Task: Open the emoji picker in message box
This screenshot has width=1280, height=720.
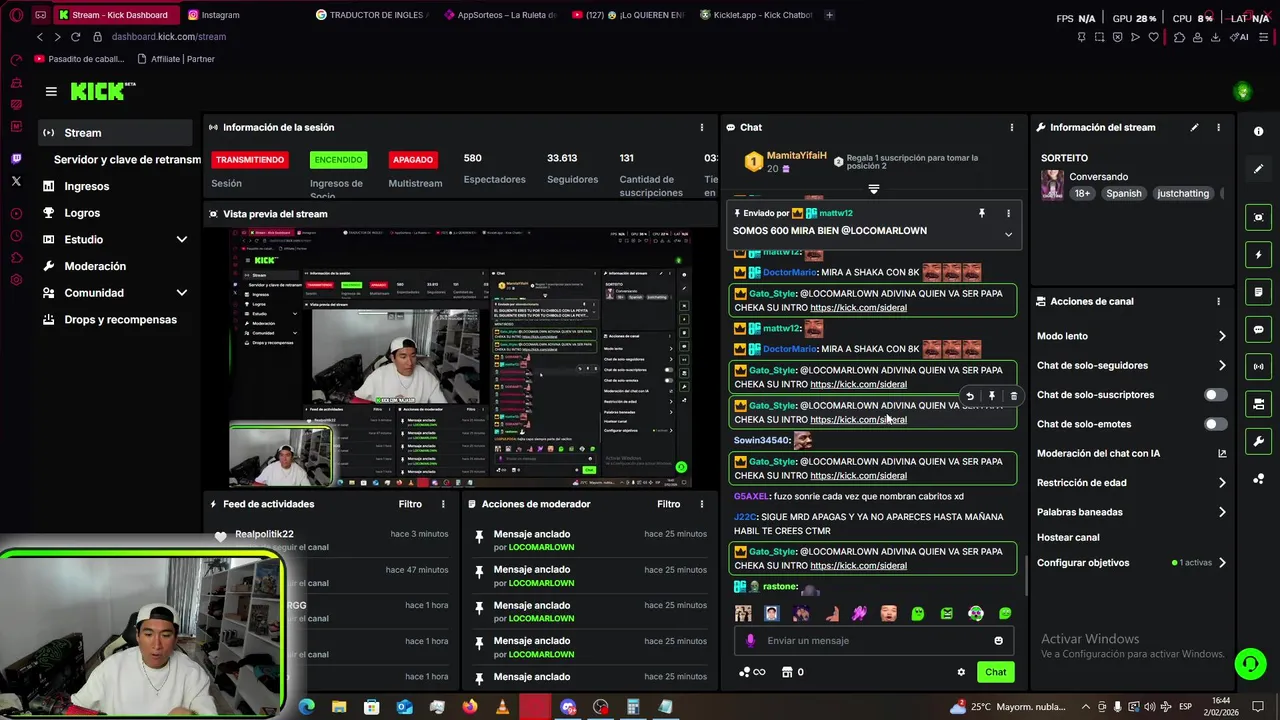Action: point(998,641)
